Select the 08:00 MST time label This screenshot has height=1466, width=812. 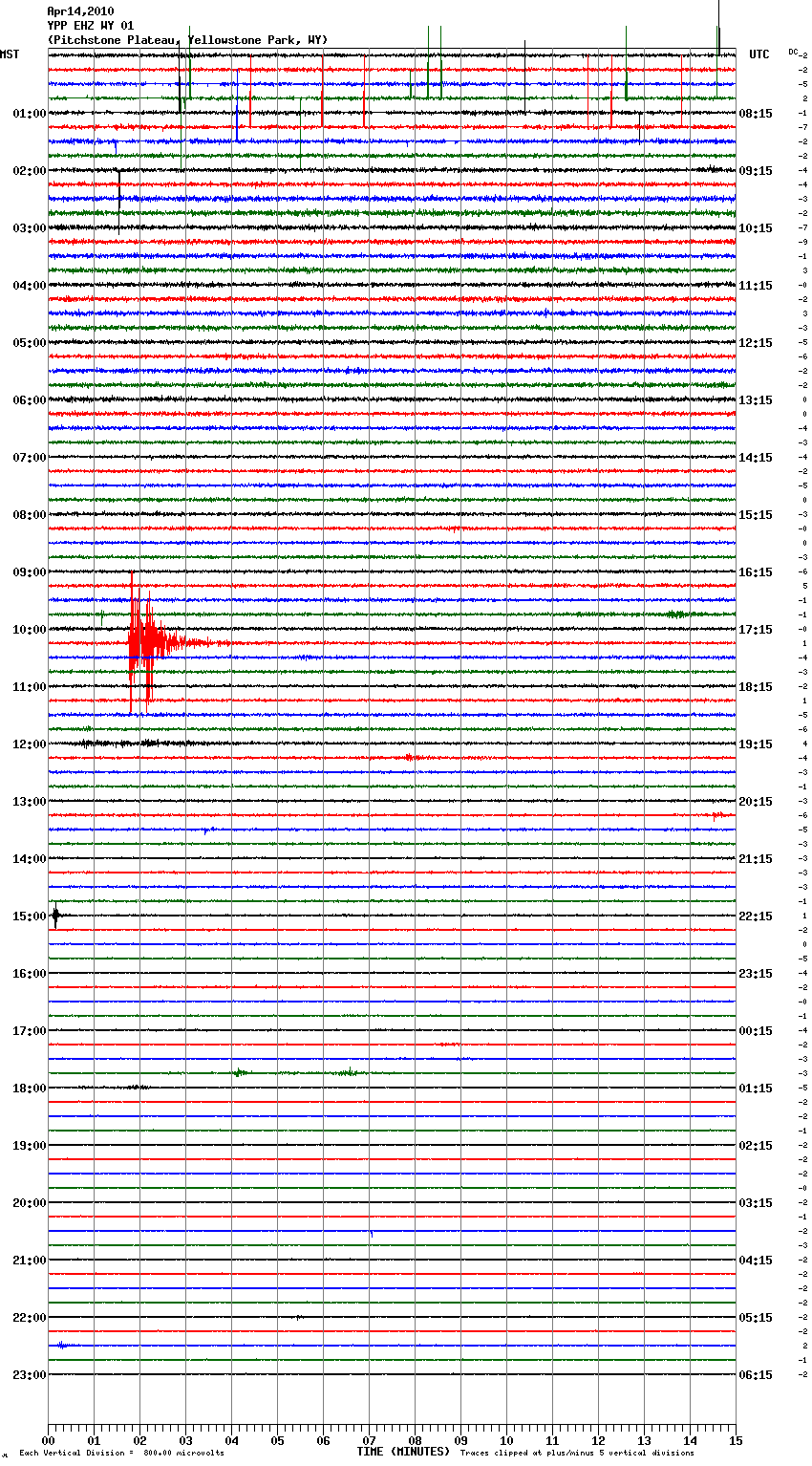(30, 515)
